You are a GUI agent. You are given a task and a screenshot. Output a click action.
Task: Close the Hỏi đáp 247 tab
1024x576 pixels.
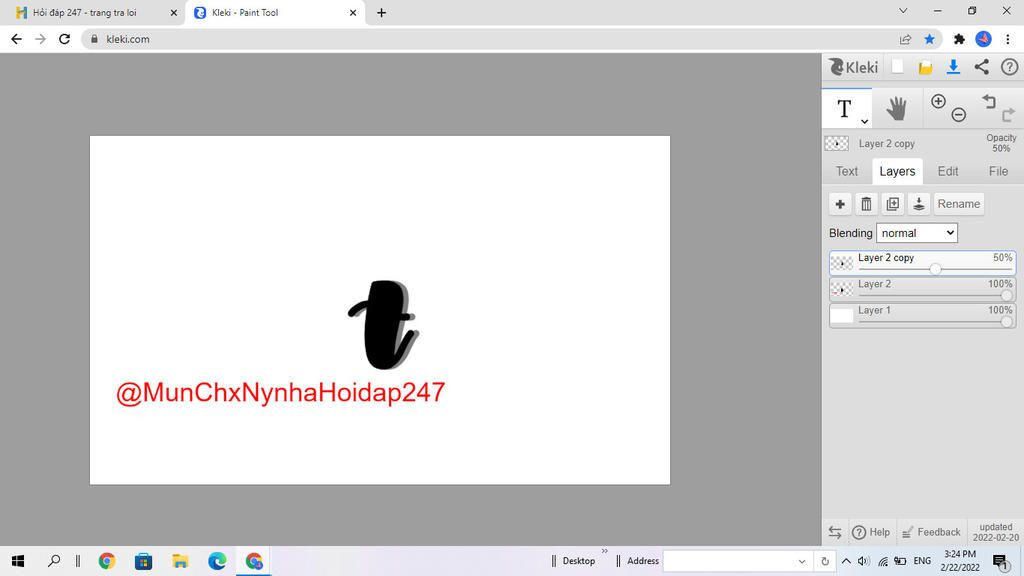click(174, 12)
